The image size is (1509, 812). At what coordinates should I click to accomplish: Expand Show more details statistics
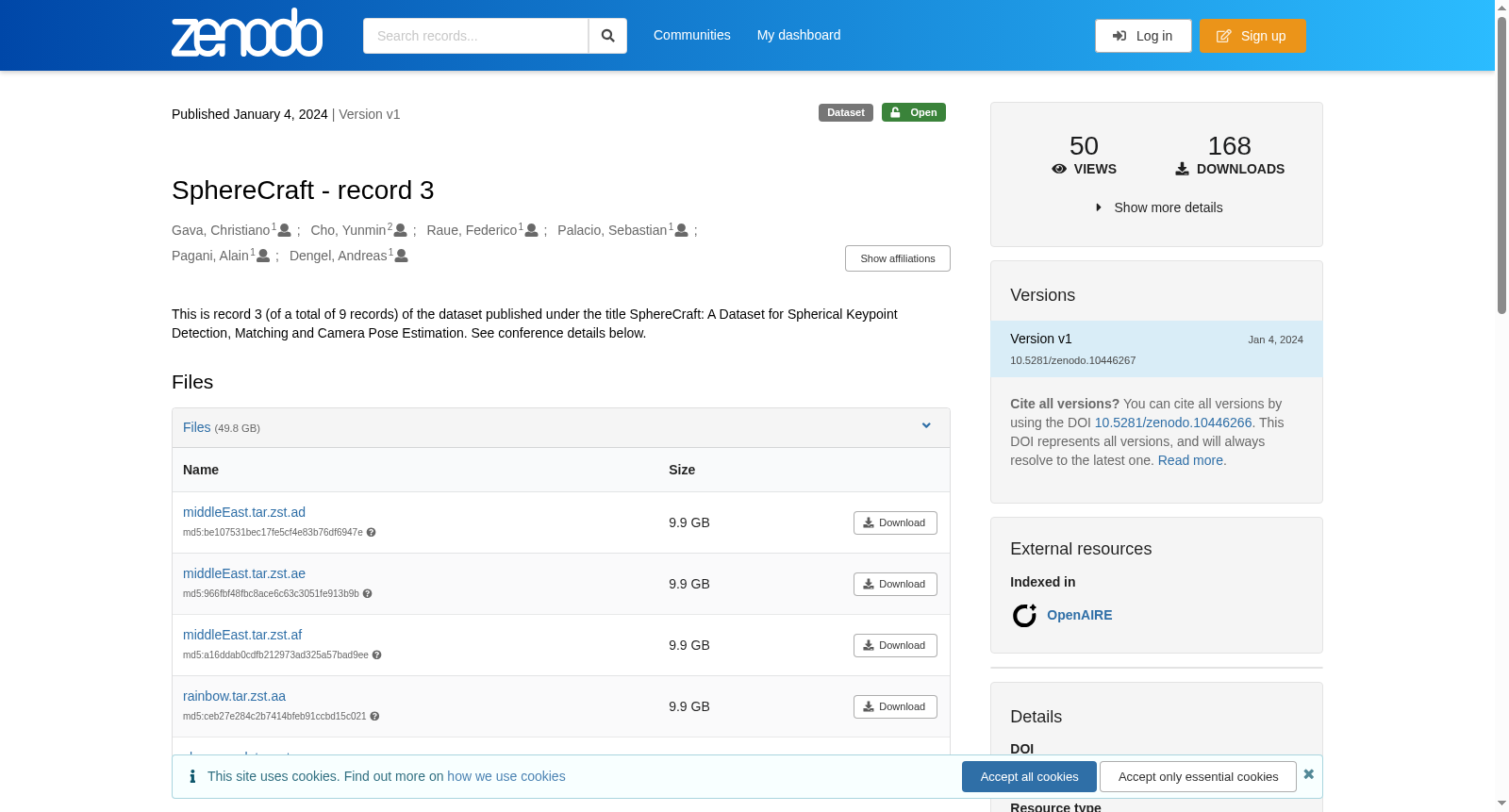tap(1158, 207)
